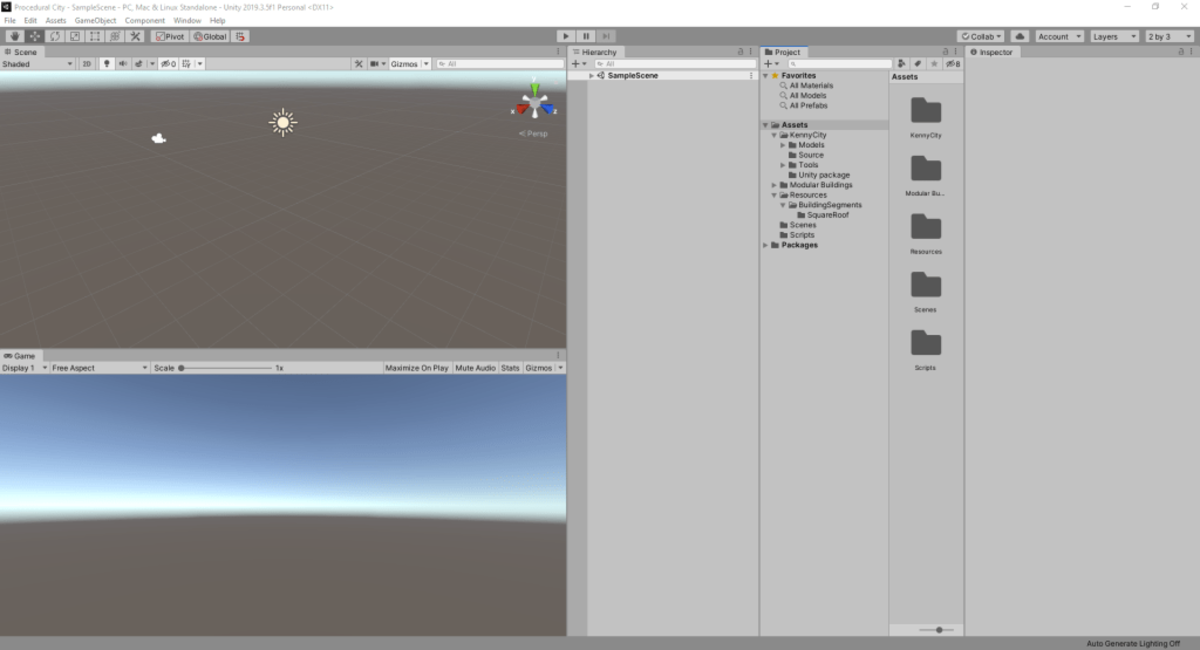
Task: Click the Stats button in the Game view
Action: 510,368
